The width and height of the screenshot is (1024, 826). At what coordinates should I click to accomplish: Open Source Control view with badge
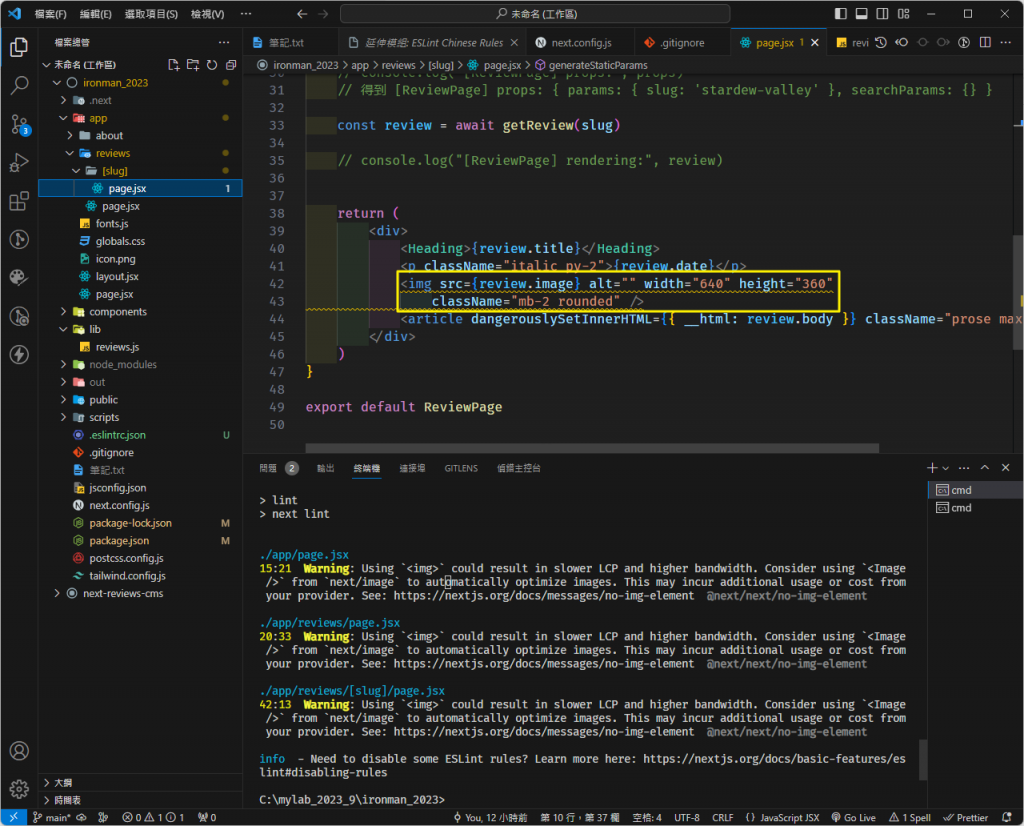click(19, 124)
